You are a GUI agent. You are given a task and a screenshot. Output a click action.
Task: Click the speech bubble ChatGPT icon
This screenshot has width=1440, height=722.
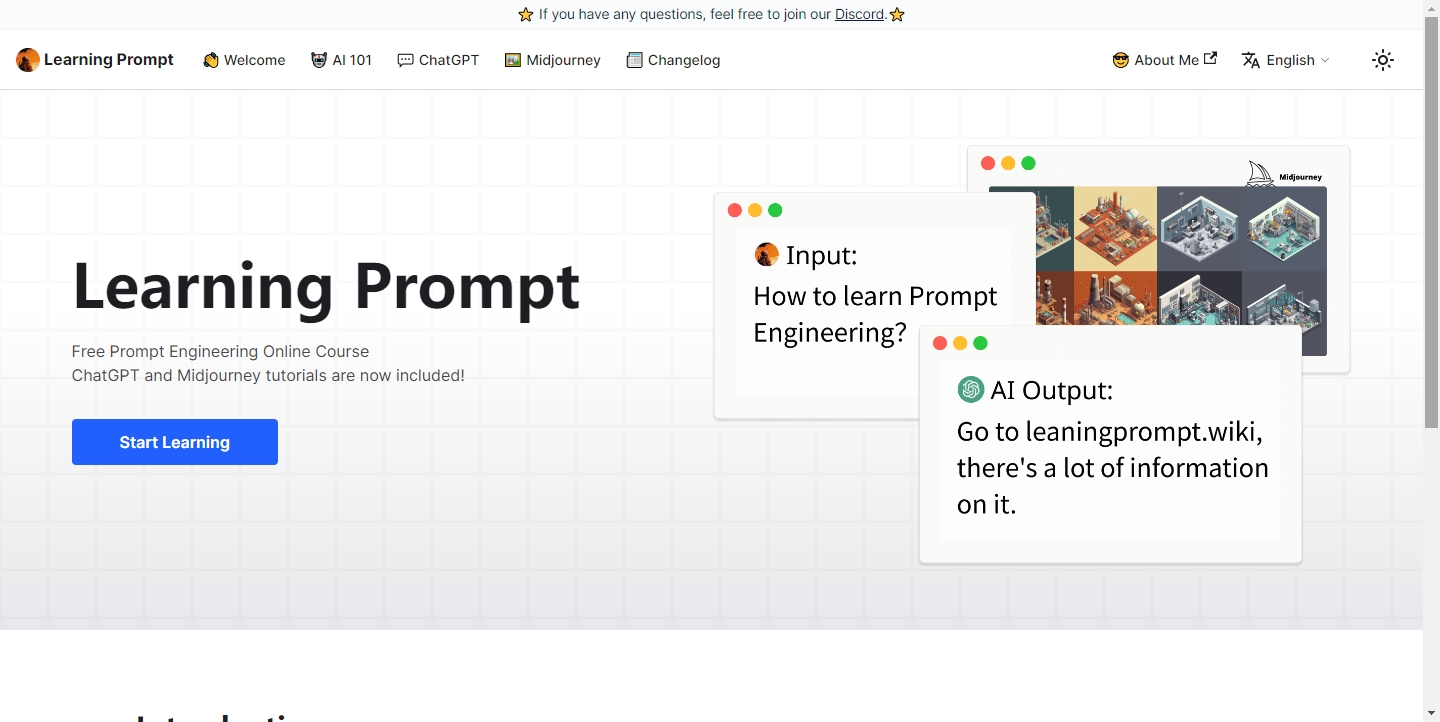pos(405,60)
